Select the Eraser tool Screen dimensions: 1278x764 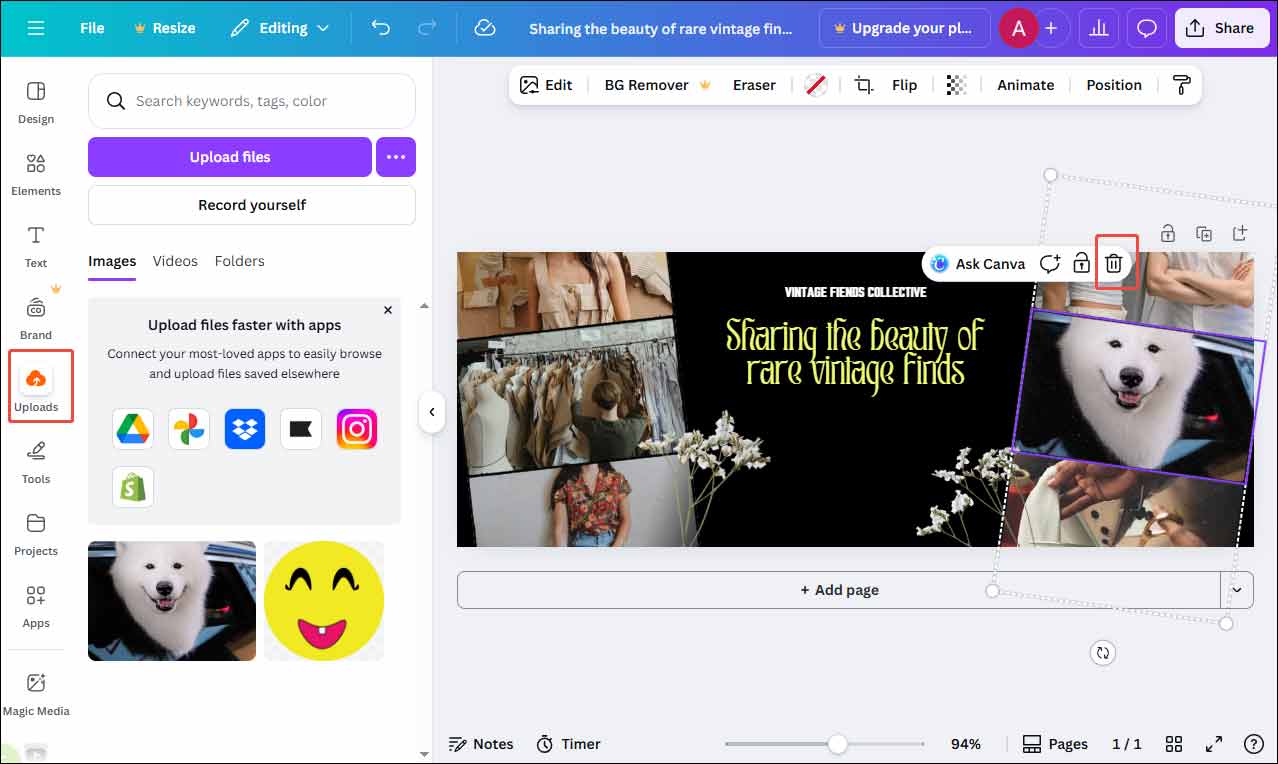[754, 85]
